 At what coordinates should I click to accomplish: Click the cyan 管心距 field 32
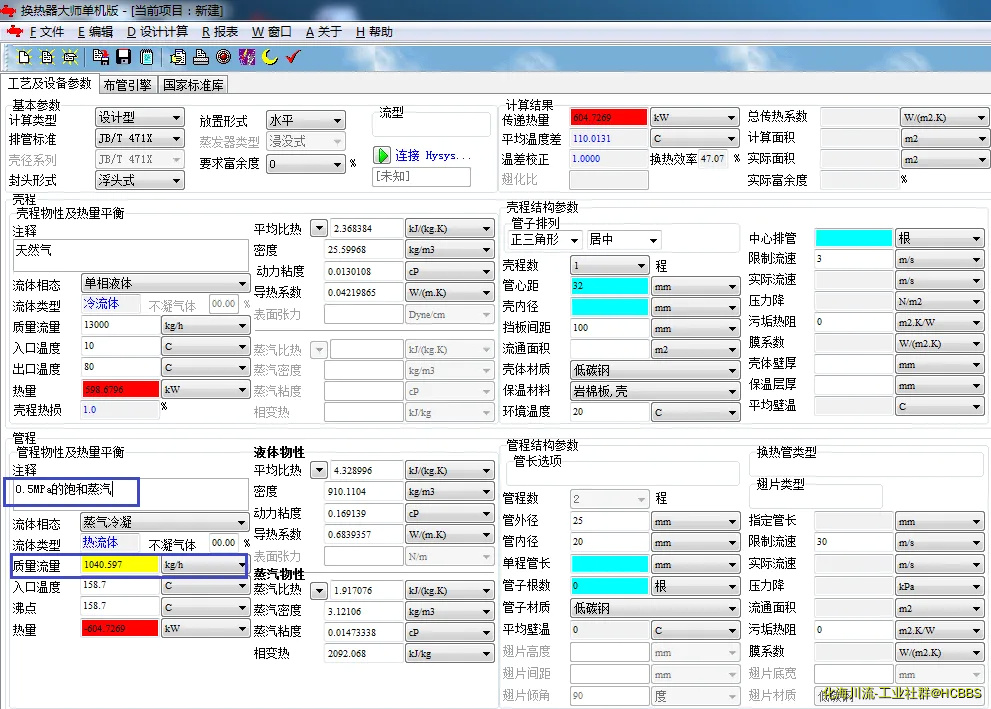tap(610, 286)
